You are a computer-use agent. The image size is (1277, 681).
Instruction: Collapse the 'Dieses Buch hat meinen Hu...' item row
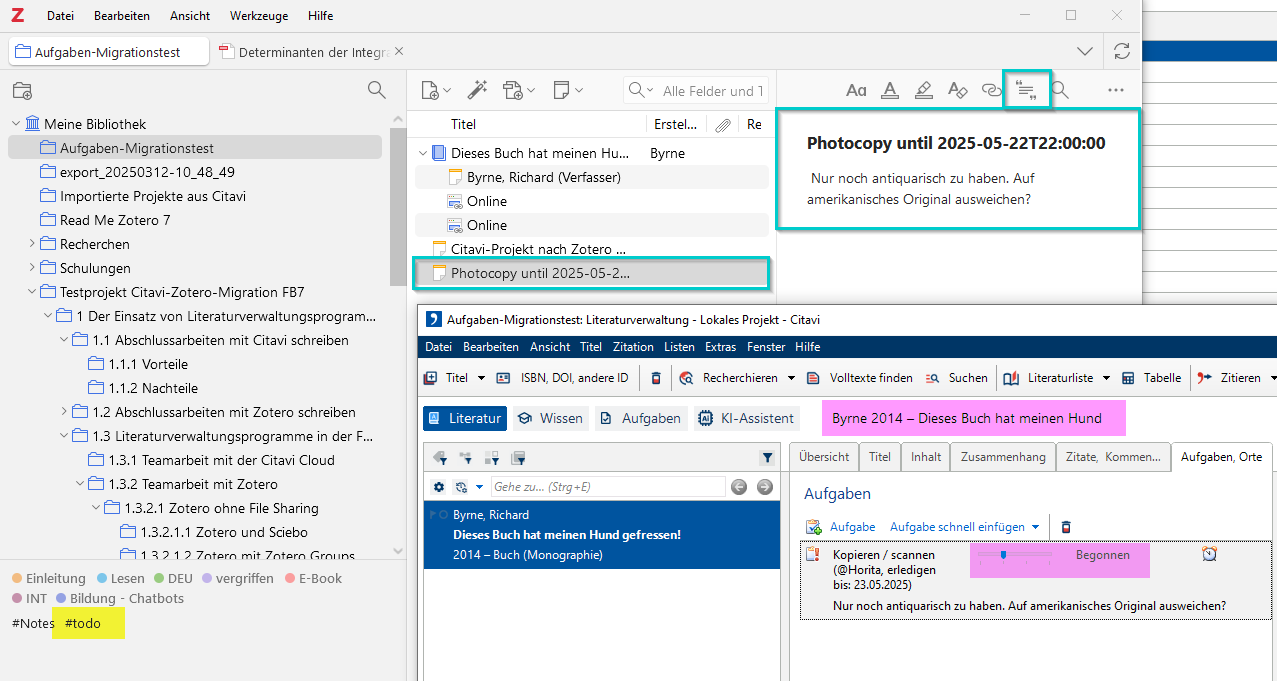tap(423, 153)
